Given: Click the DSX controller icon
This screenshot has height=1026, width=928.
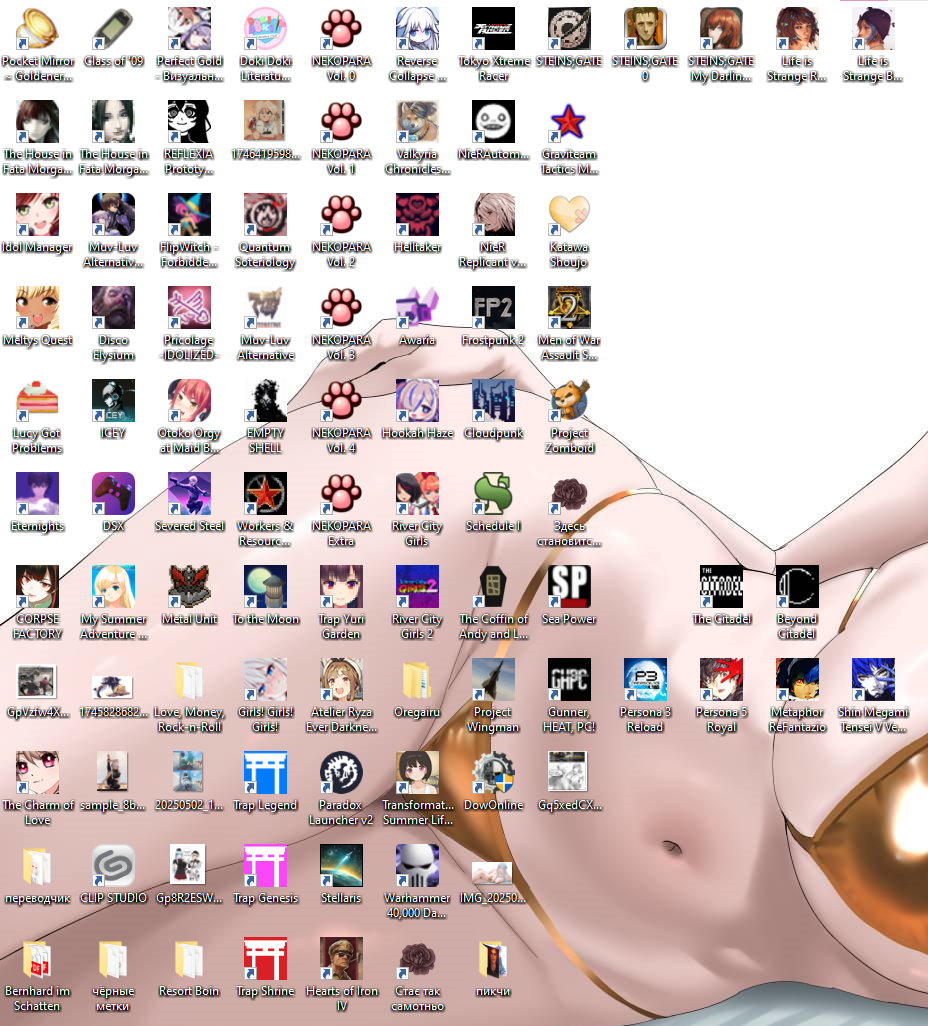Looking at the screenshot, I should [113, 494].
